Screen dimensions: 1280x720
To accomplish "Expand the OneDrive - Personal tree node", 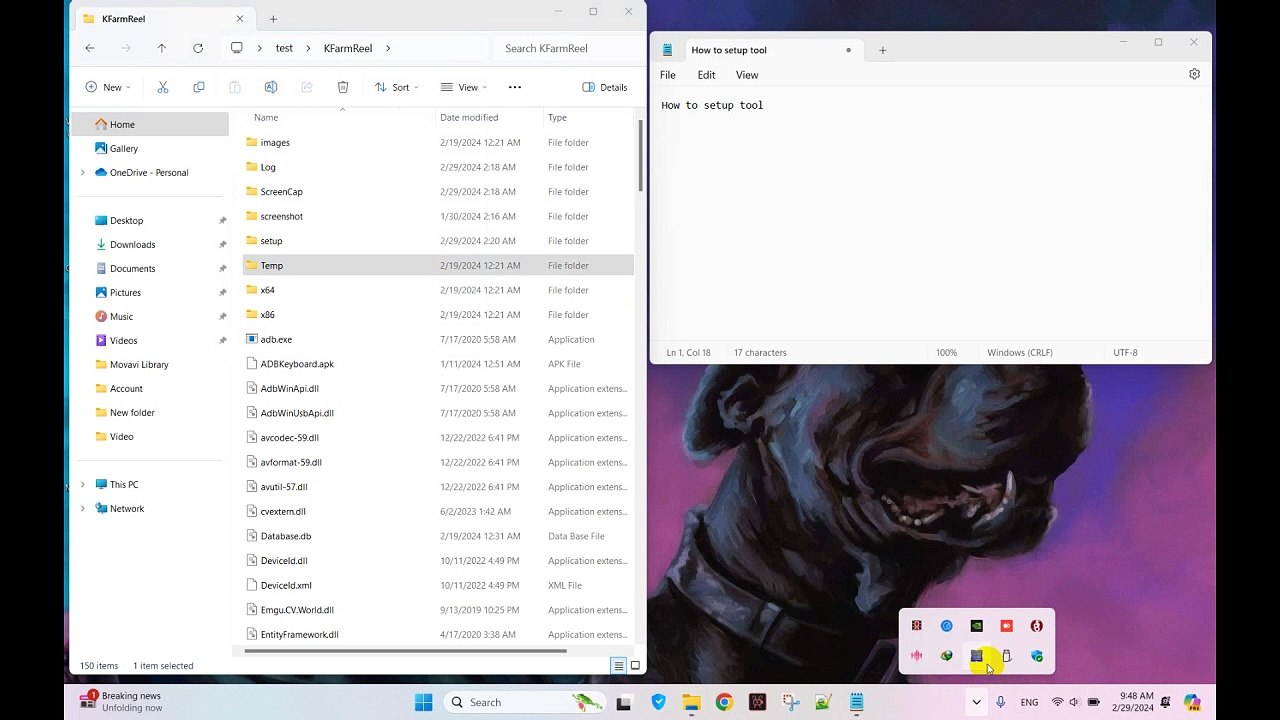I will 83,172.
